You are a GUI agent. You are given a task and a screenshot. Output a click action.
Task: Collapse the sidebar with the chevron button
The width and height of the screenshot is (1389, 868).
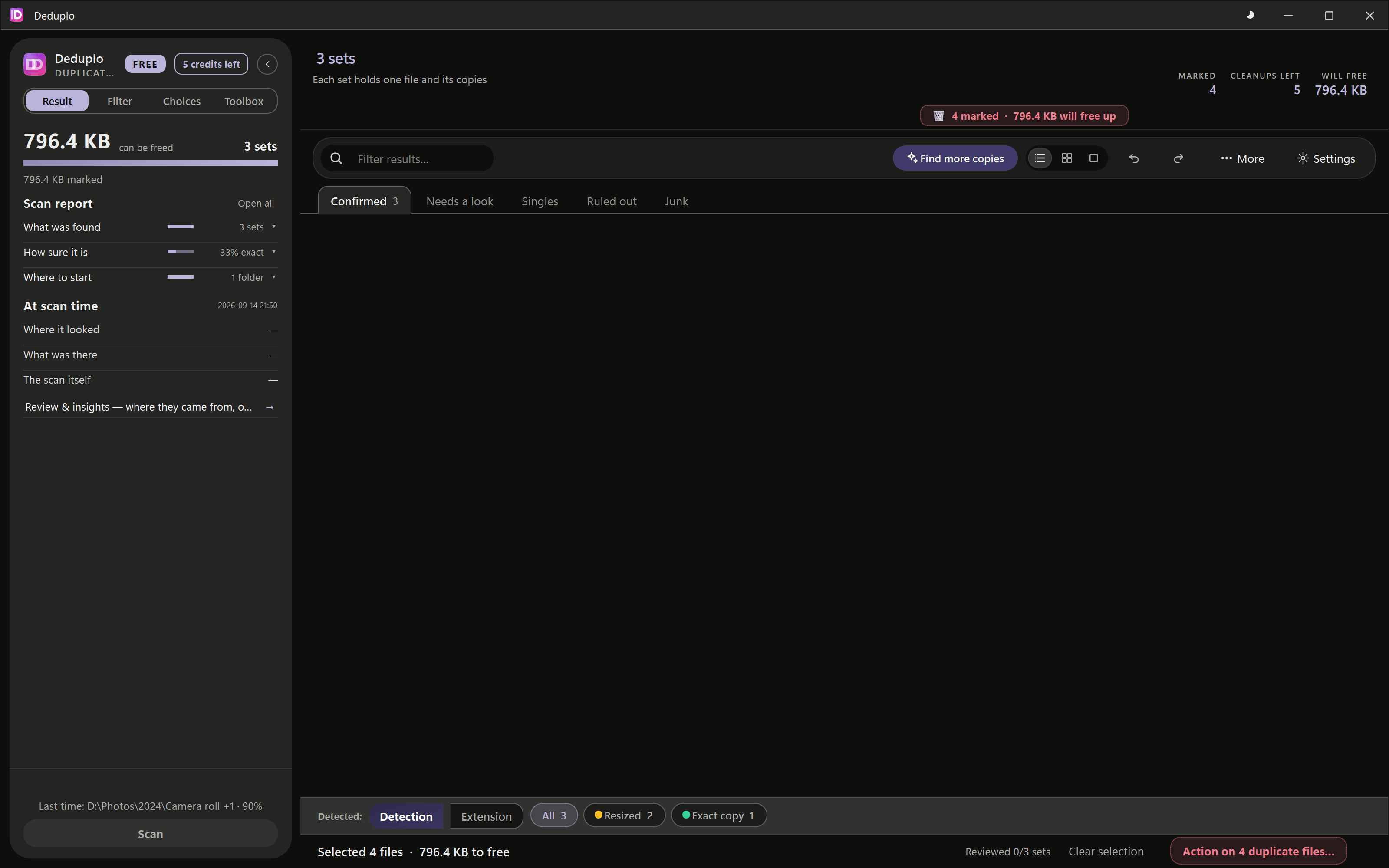point(267,64)
